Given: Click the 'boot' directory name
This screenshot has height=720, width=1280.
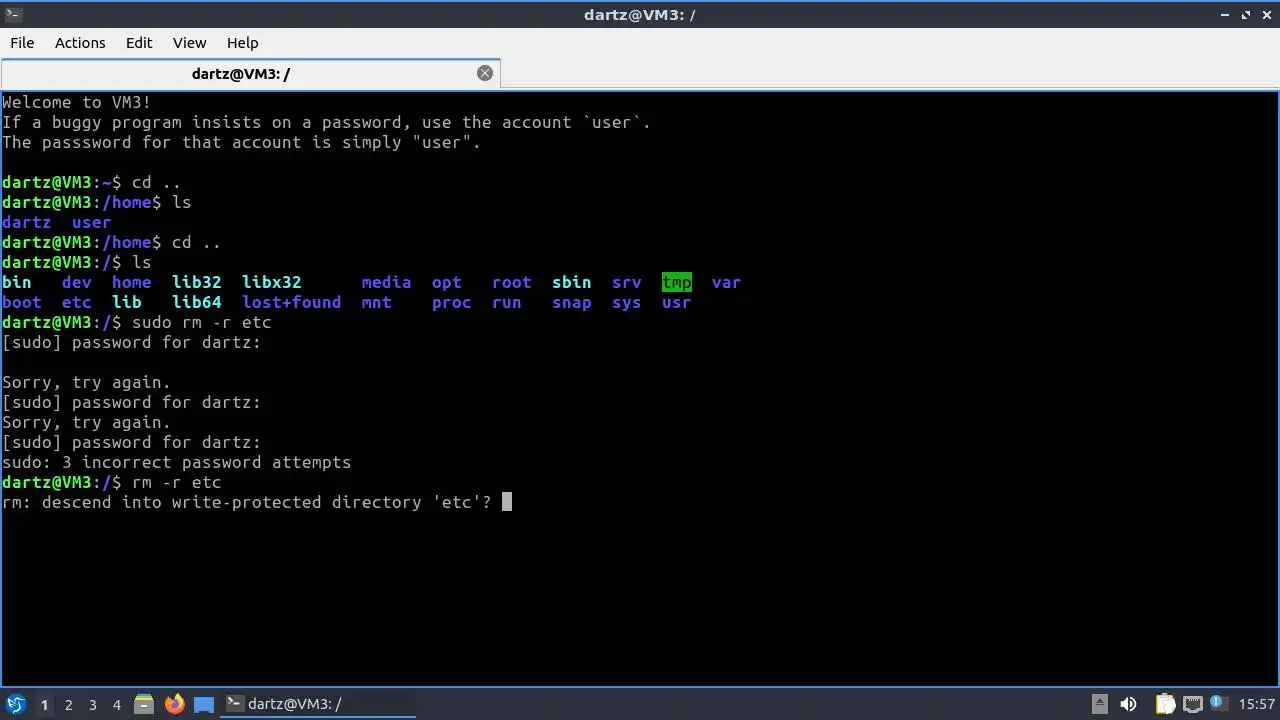Looking at the screenshot, I should 22,303.
